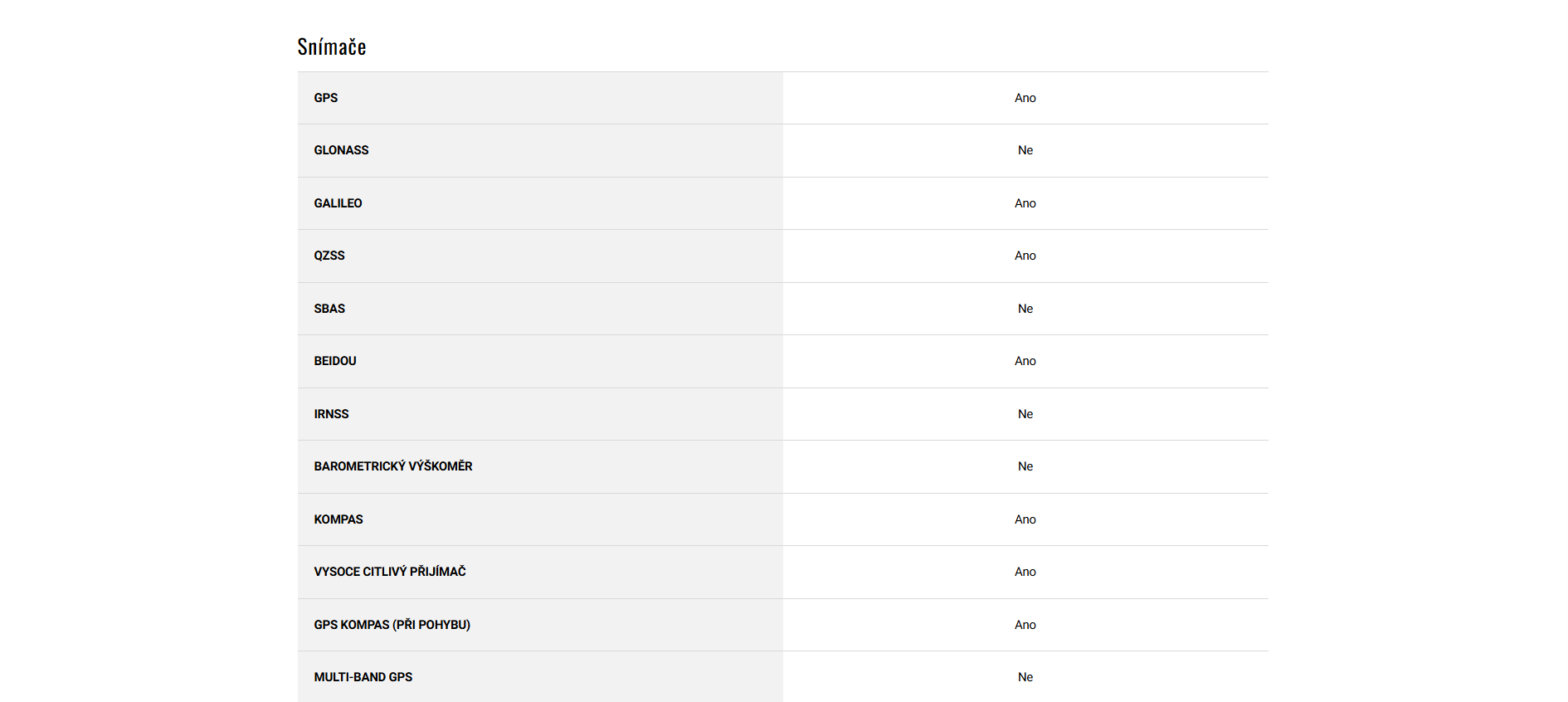Select the GALILEO label
The width and height of the screenshot is (1568, 702).
pos(338,203)
